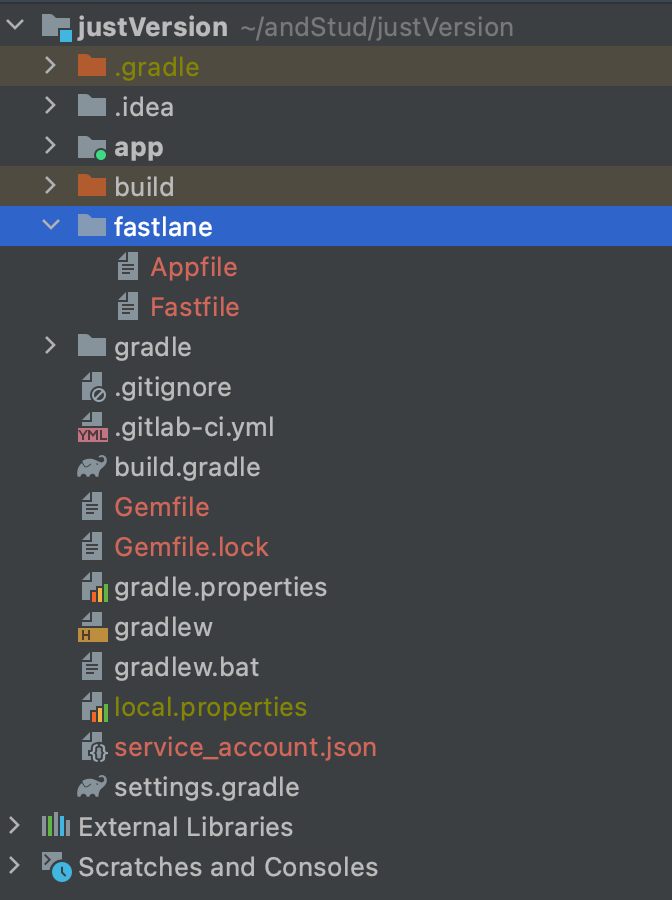Click the app module folder icon

(92, 148)
